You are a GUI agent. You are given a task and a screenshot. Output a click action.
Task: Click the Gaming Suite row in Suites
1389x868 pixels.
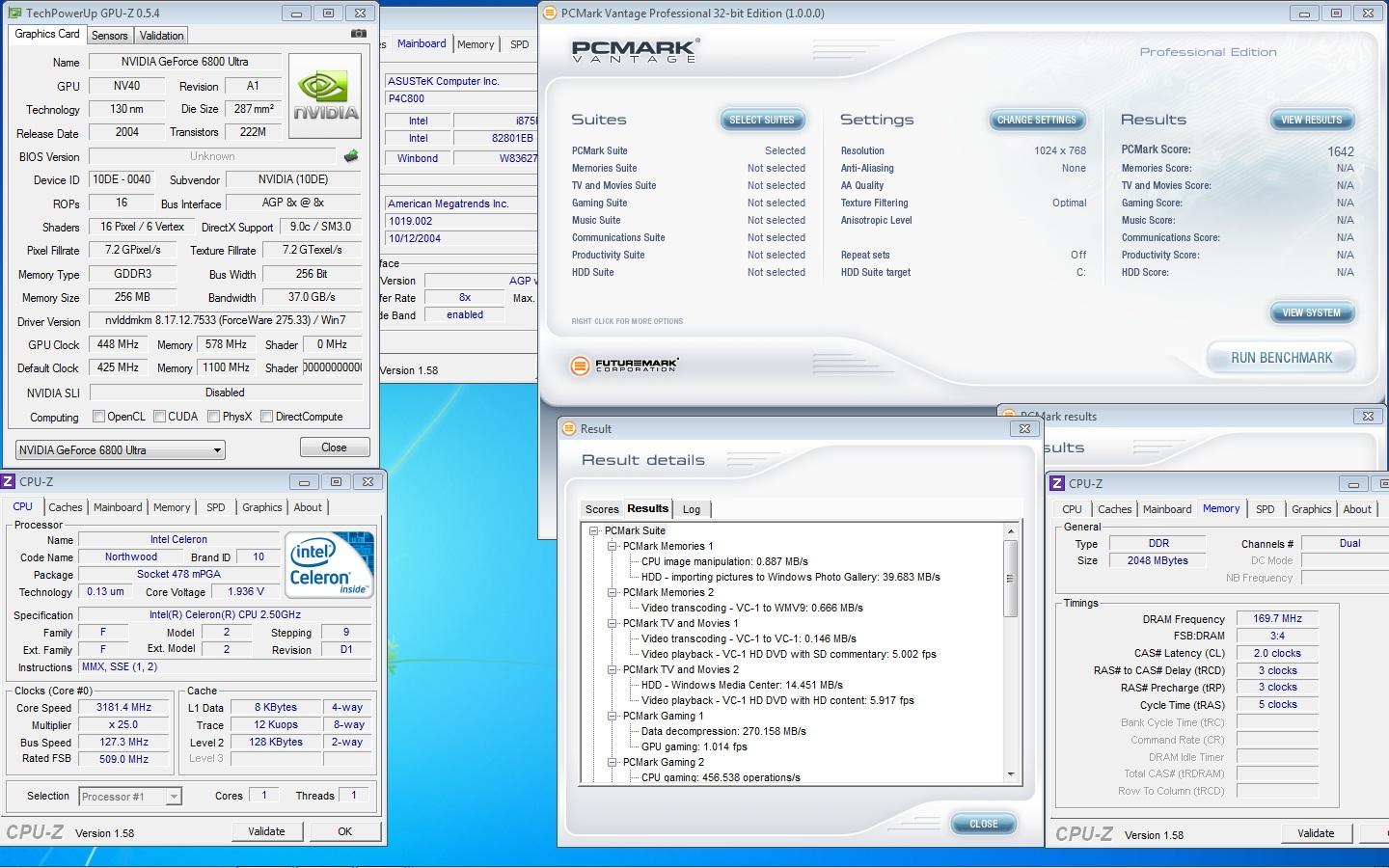pyautogui.click(x=689, y=203)
